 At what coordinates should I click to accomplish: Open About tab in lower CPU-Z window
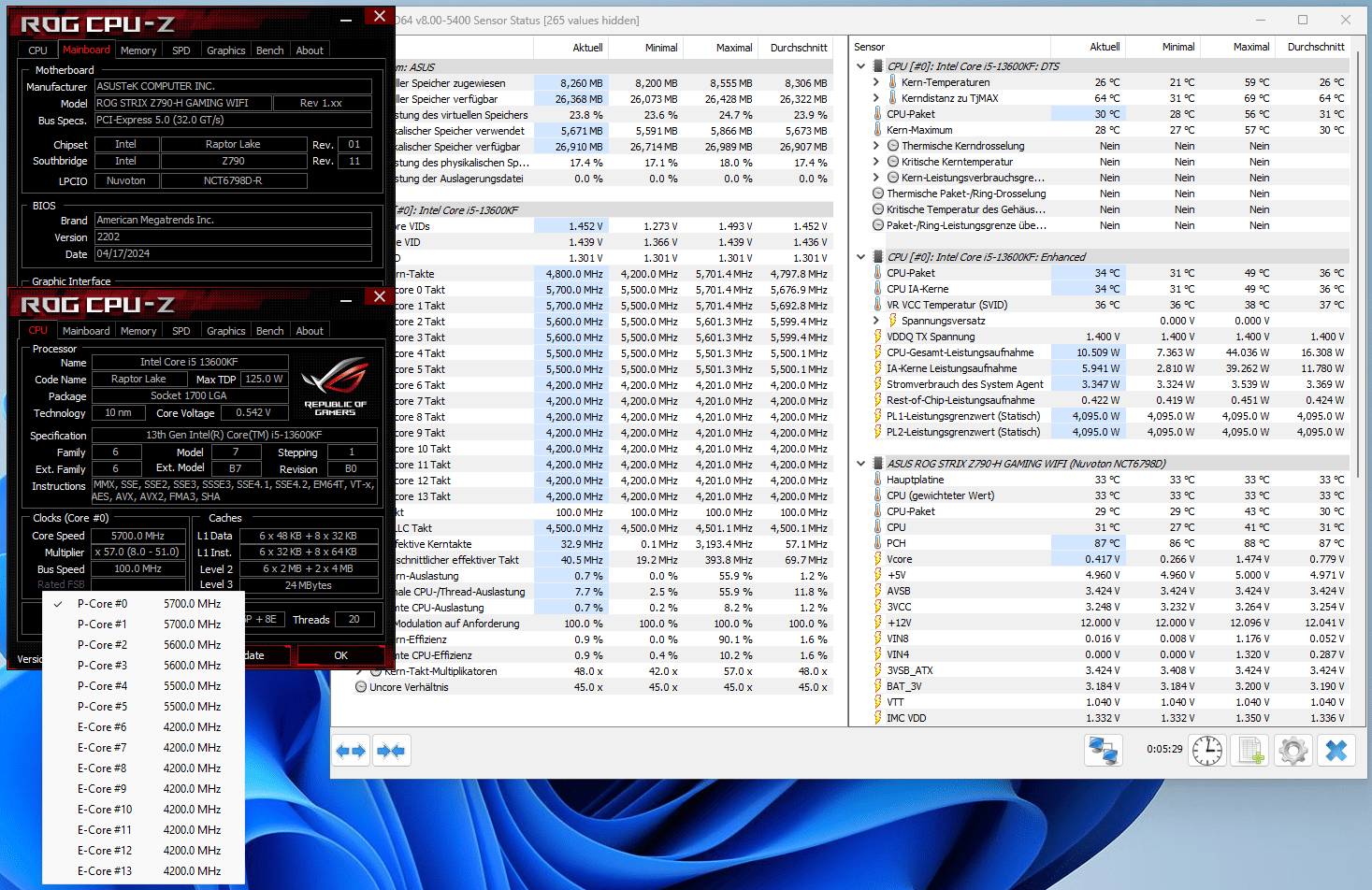pos(310,331)
